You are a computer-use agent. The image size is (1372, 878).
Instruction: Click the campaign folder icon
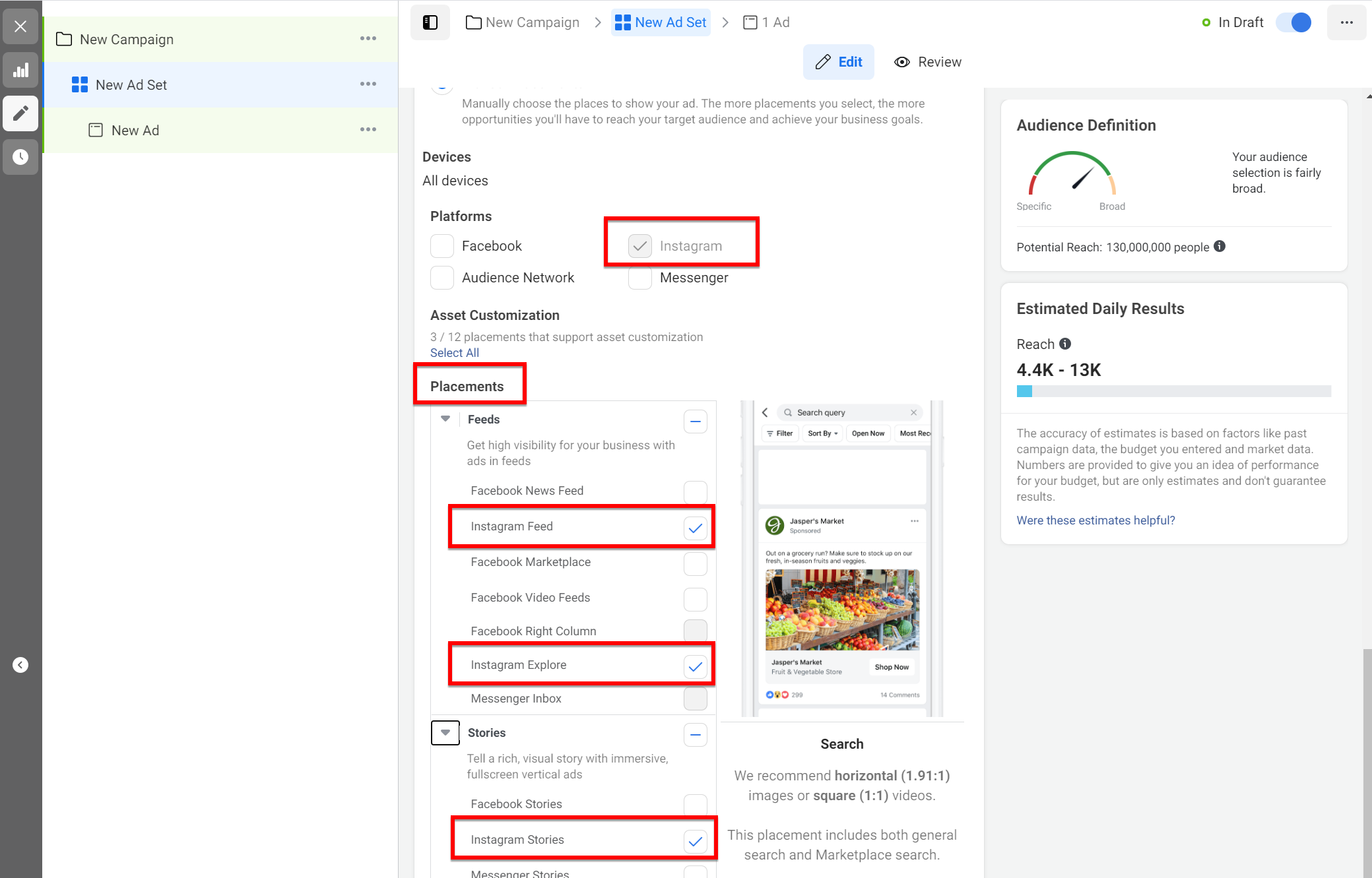[x=63, y=39]
